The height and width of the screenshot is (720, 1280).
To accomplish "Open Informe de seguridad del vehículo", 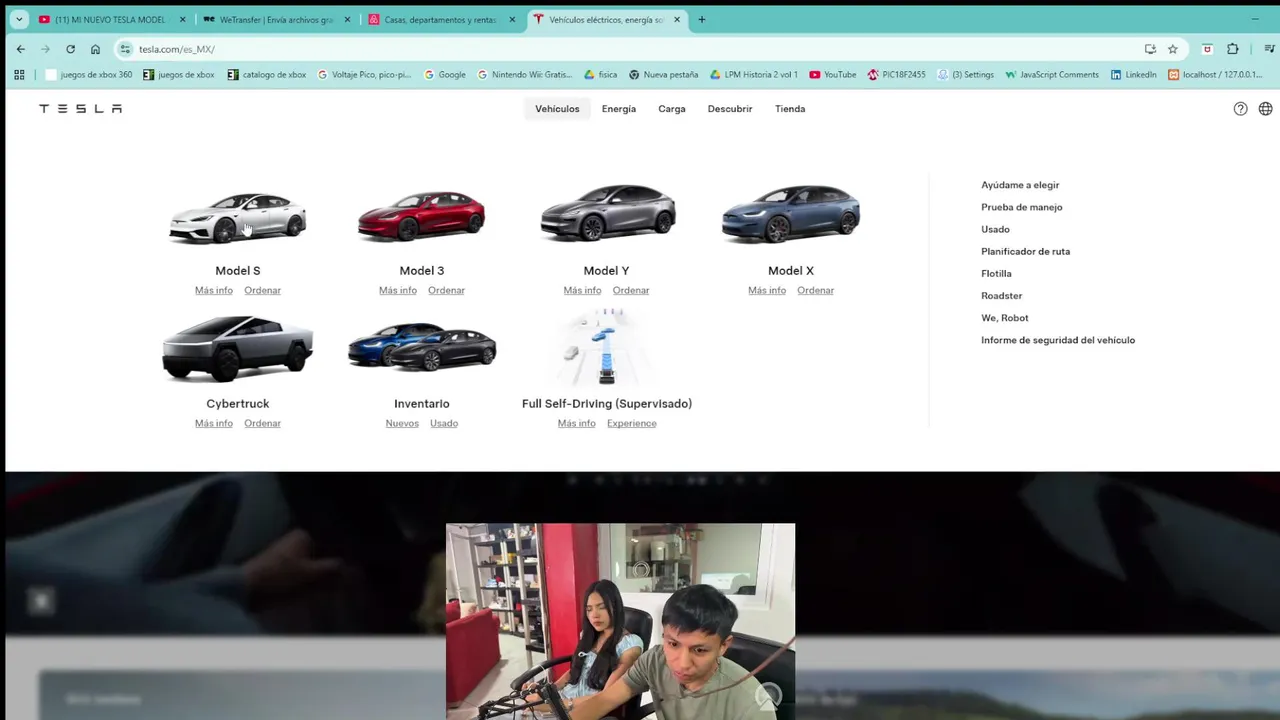I will coord(1058,340).
